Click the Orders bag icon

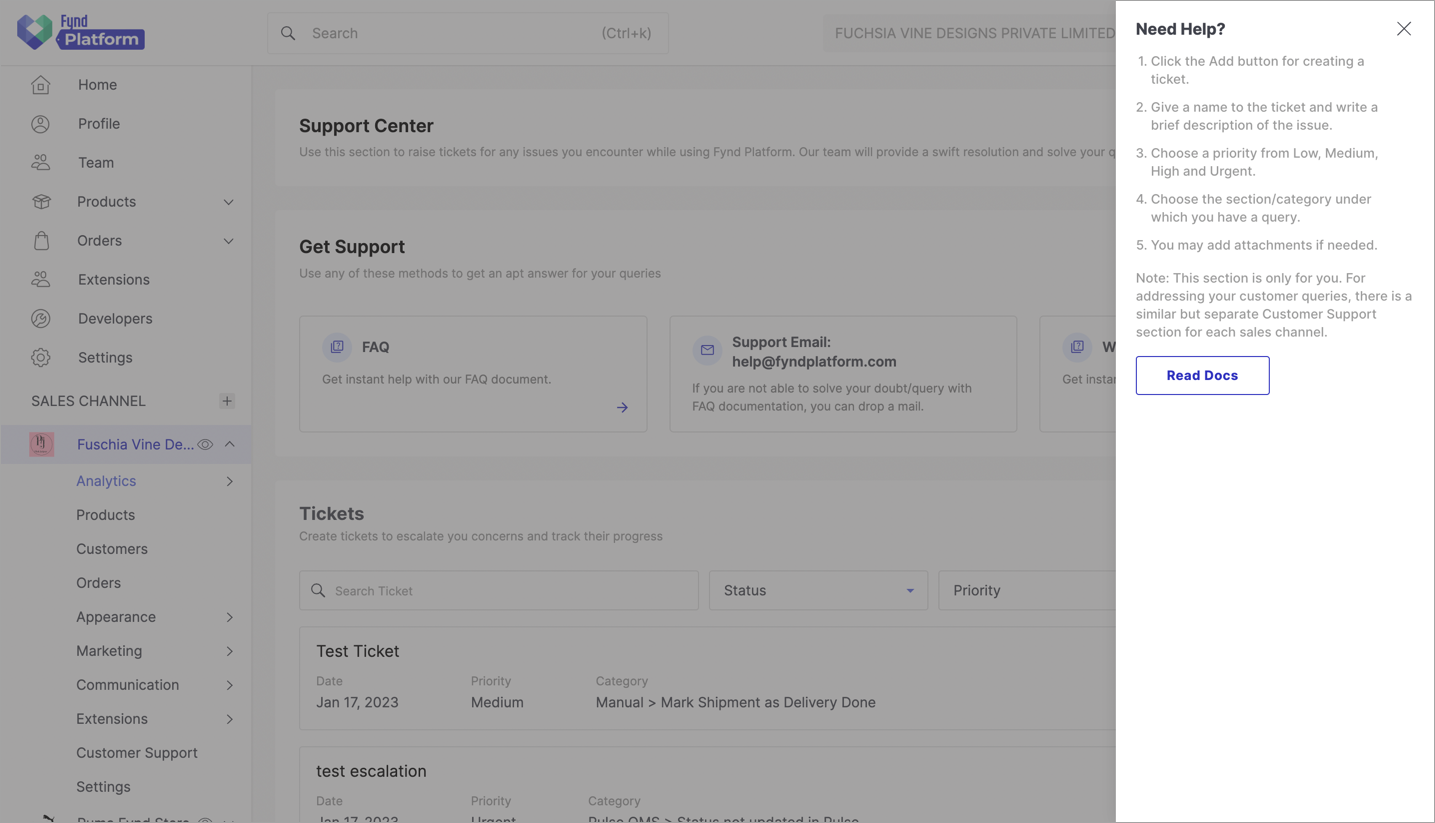[x=41, y=241]
